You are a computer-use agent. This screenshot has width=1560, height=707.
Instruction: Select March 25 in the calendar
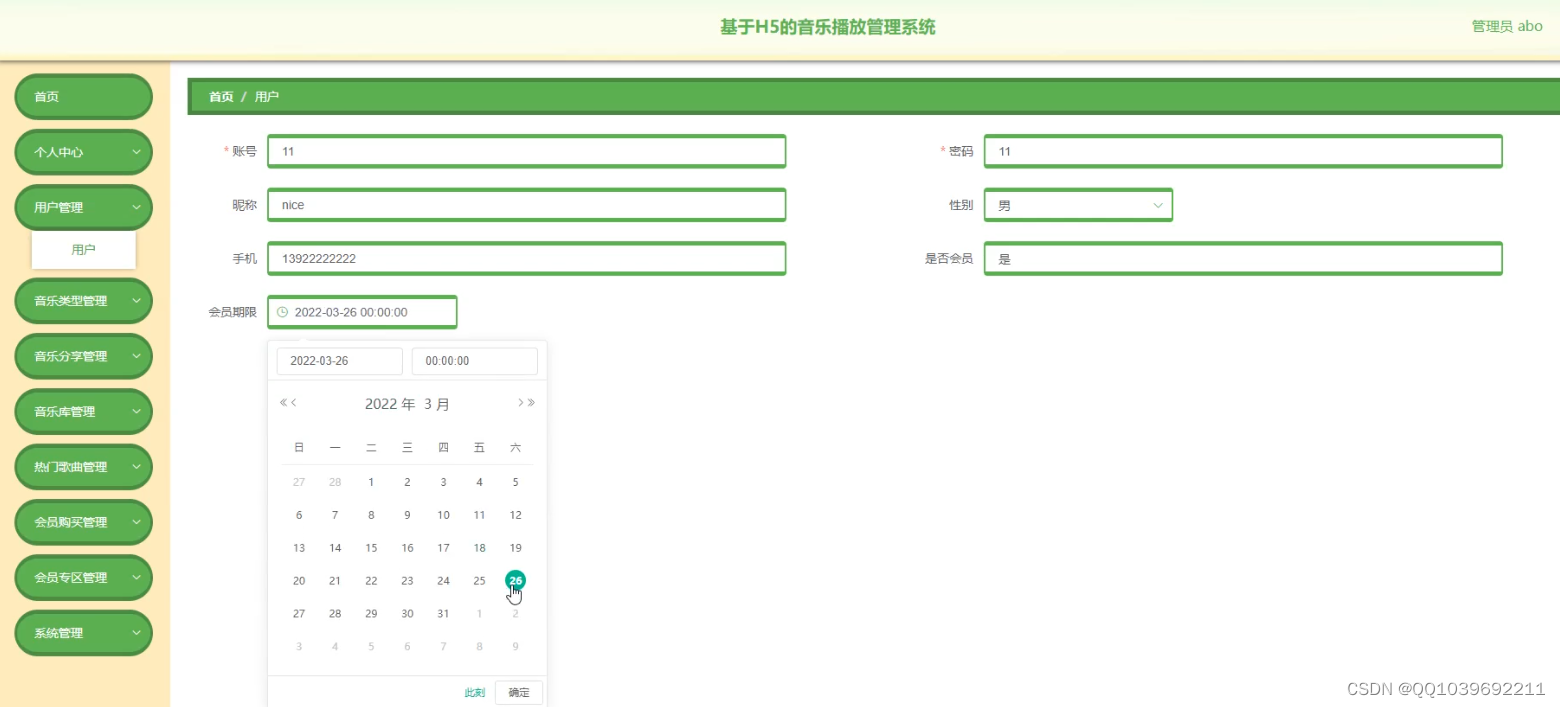479,581
